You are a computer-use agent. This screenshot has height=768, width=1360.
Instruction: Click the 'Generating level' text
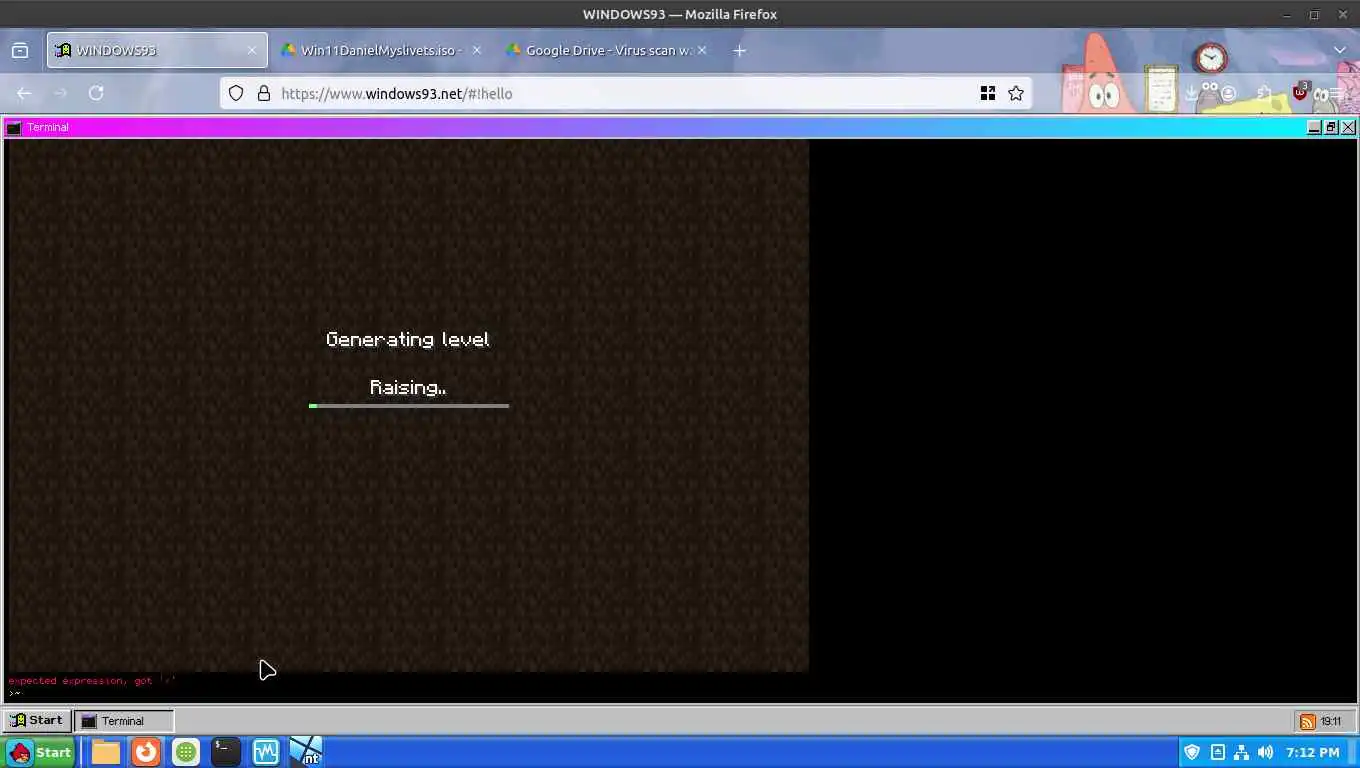(x=407, y=339)
